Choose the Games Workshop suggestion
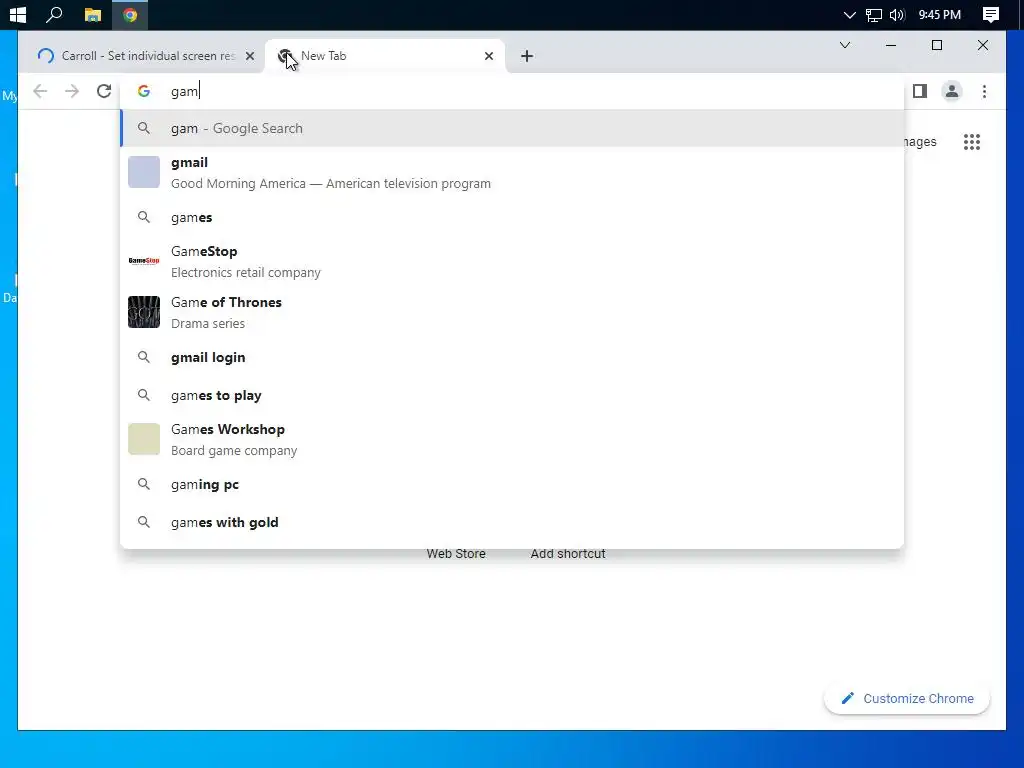1024x768 pixels. (x=512, y=440)
